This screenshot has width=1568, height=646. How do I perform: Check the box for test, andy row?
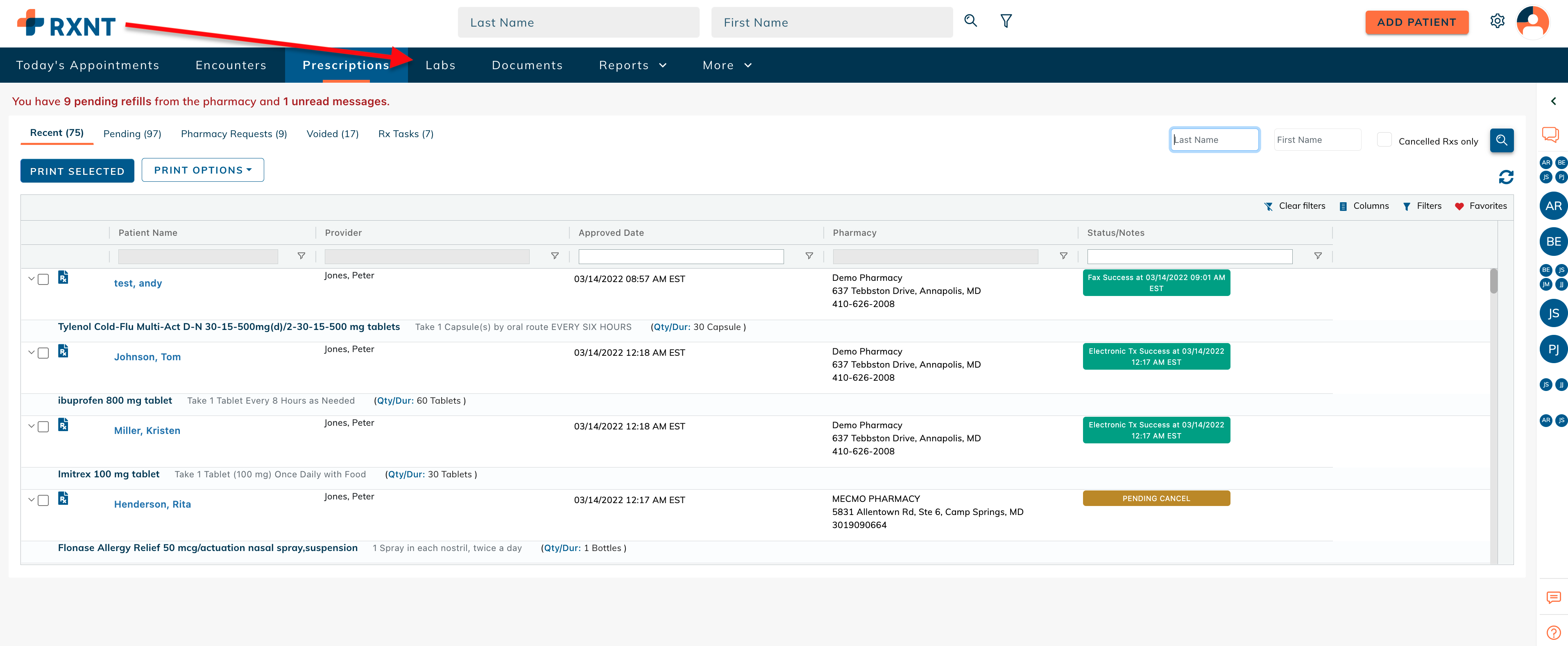43,280
